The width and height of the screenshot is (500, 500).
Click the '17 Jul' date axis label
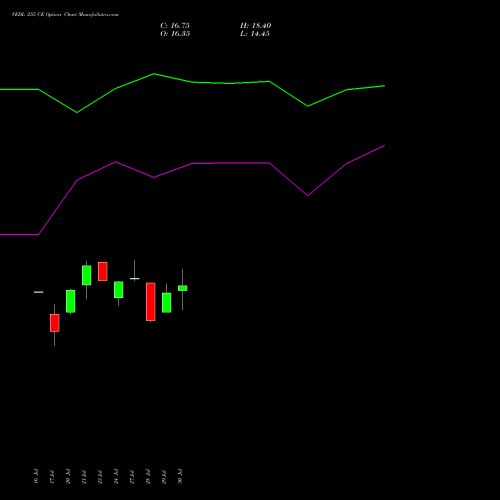[x=52, y=477]
